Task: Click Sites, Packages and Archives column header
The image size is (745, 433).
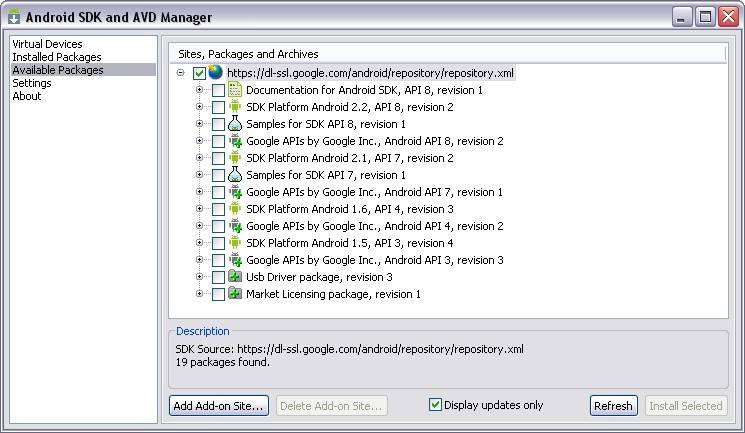Action: [x=448, y=54]
